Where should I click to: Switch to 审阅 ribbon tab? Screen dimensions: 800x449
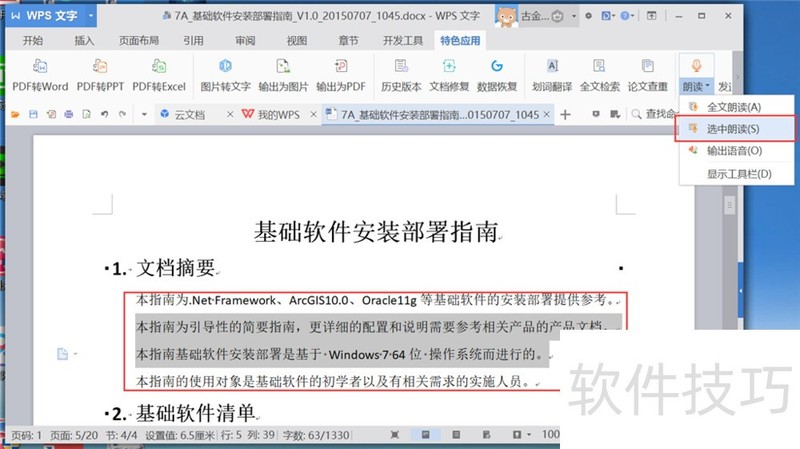(x=245, y=40)
